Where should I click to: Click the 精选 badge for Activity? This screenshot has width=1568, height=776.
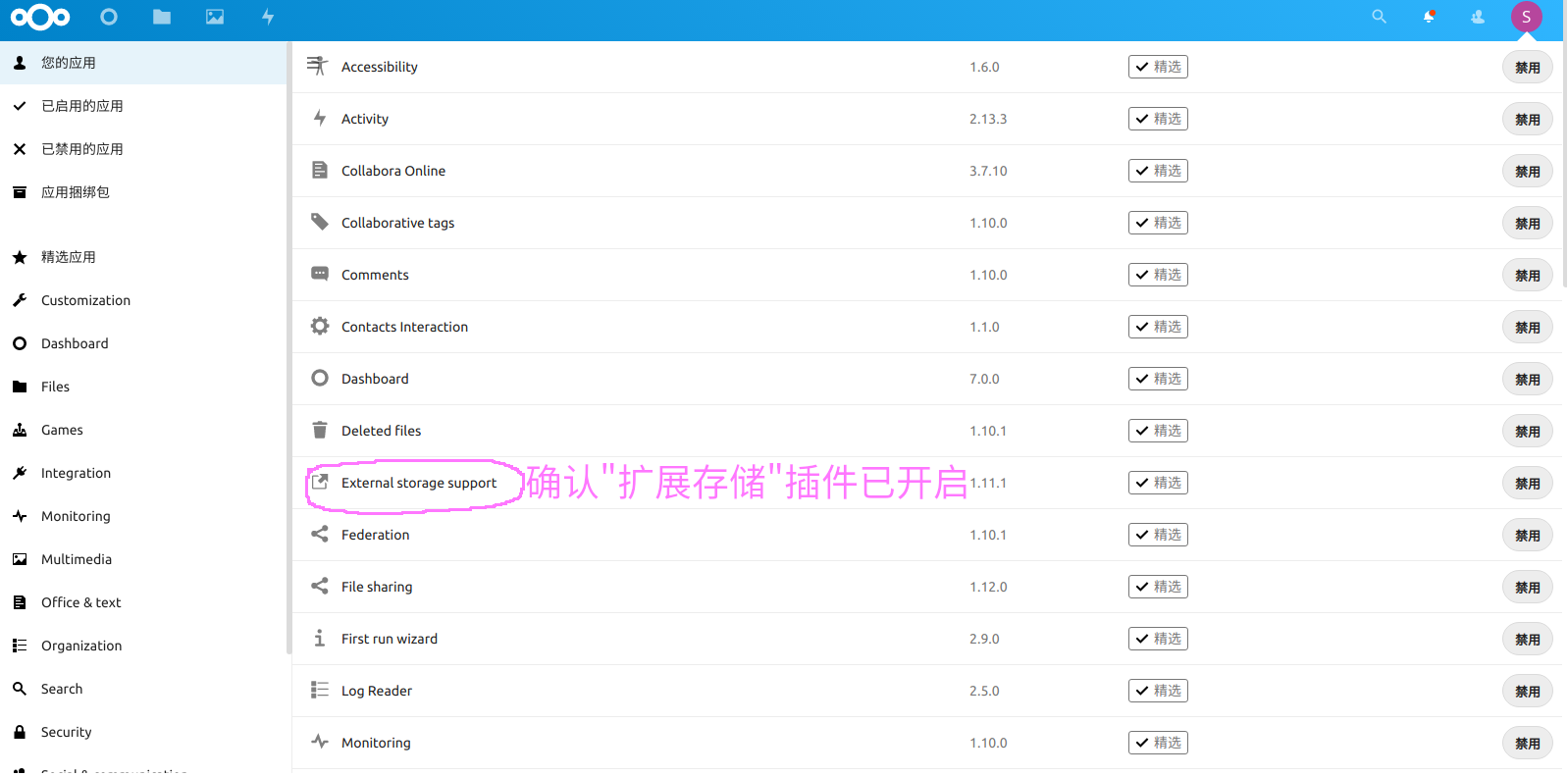click(x=1158, y=119)
